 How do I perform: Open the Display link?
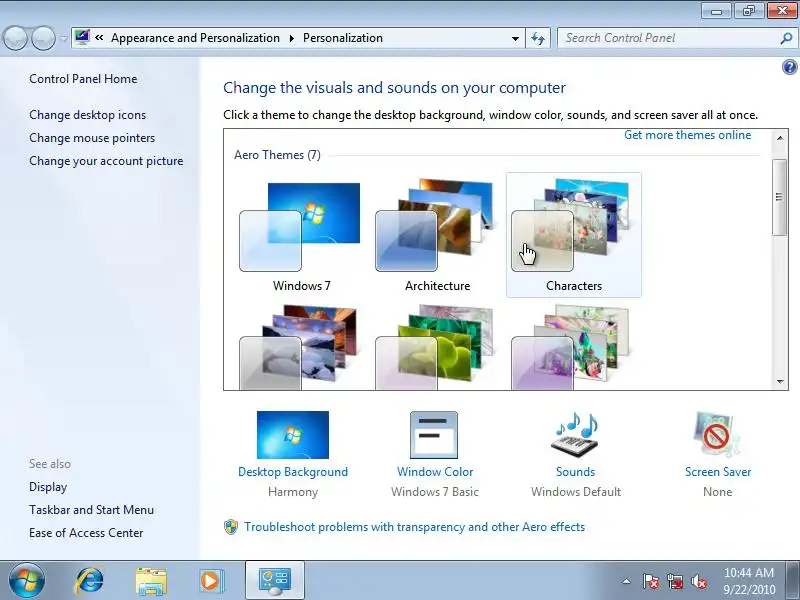tap(48, 487)
